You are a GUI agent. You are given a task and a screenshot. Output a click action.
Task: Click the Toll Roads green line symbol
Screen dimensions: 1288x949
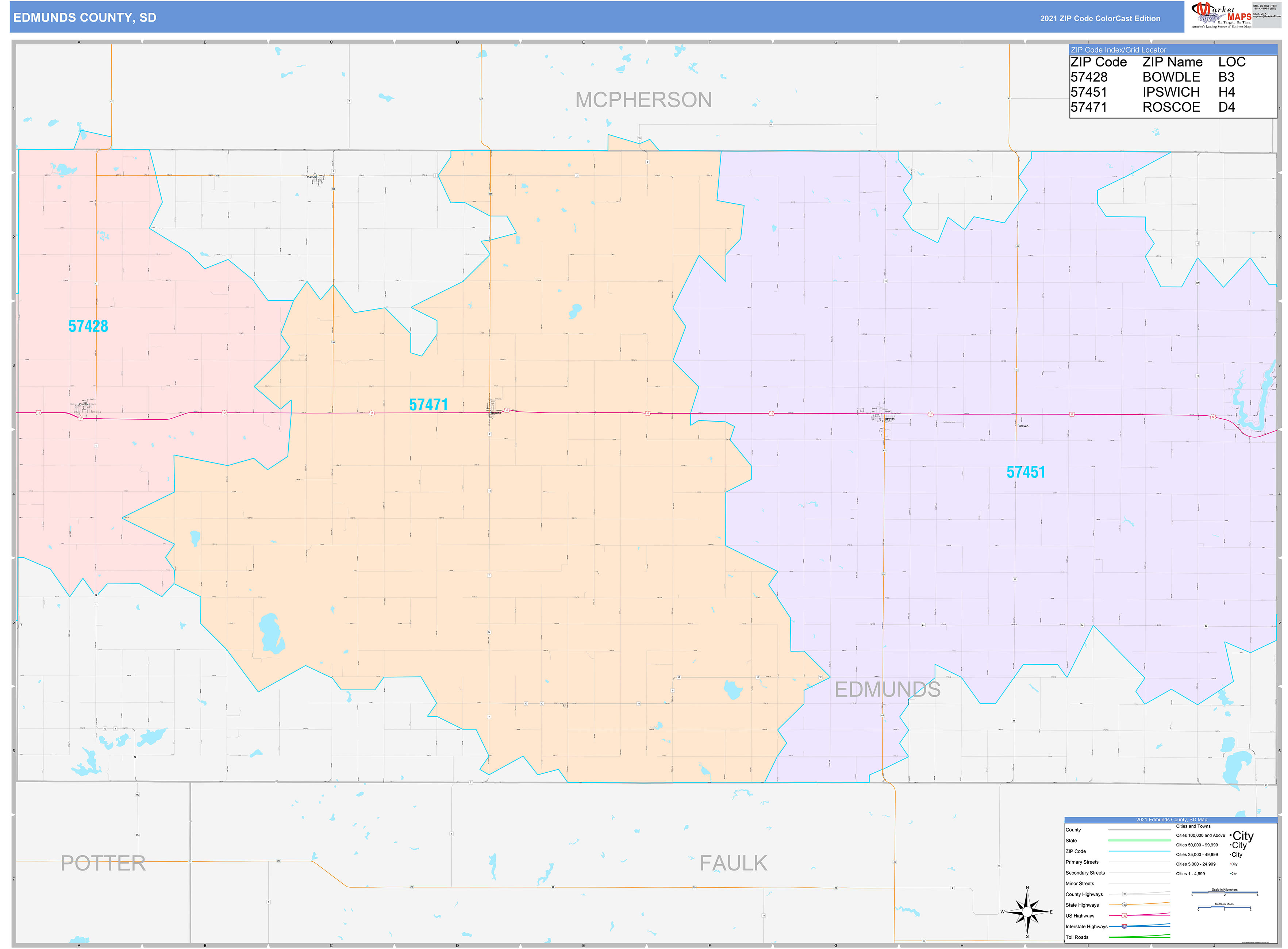click(x=1139, y=937)
